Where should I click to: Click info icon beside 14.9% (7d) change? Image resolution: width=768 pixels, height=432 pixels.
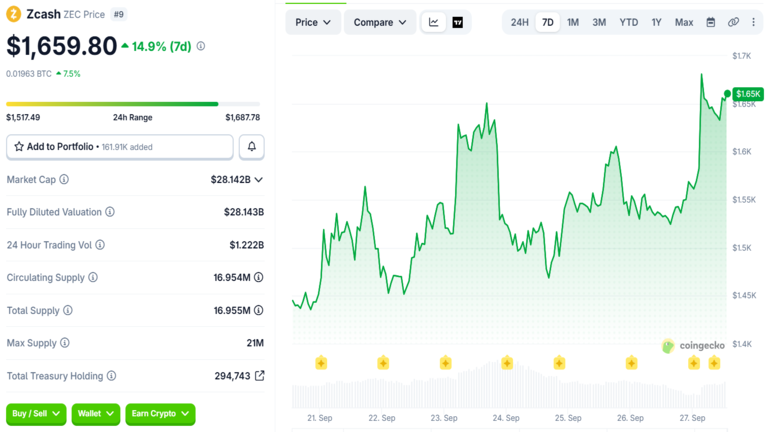pos(201,46)
